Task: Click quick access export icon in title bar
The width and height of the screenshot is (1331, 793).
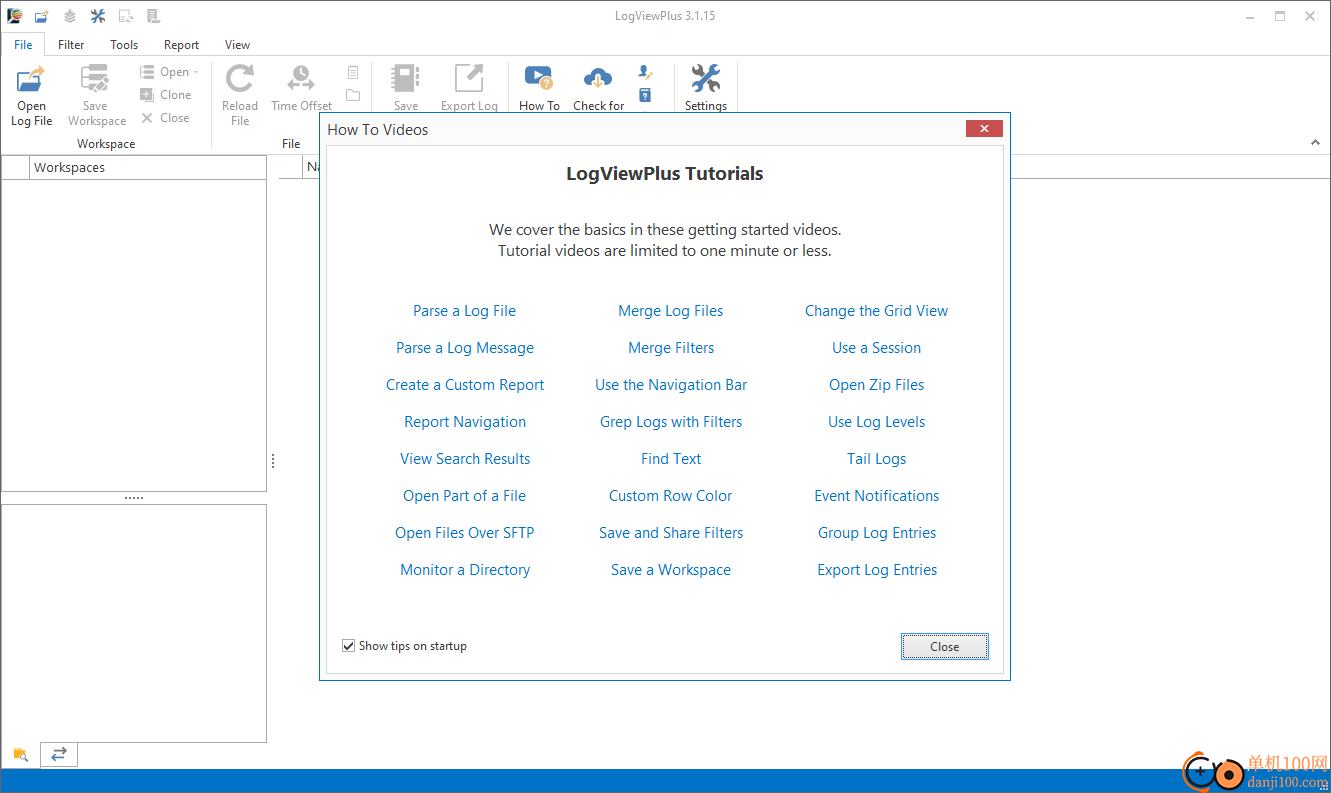Action: point(125,16)
